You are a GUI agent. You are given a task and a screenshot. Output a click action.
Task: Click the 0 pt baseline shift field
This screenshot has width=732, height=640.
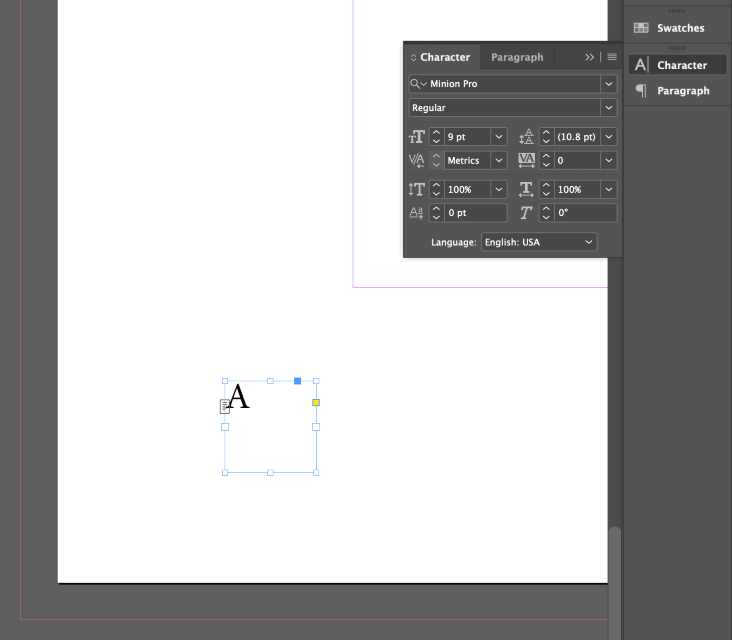click(475, 213)
